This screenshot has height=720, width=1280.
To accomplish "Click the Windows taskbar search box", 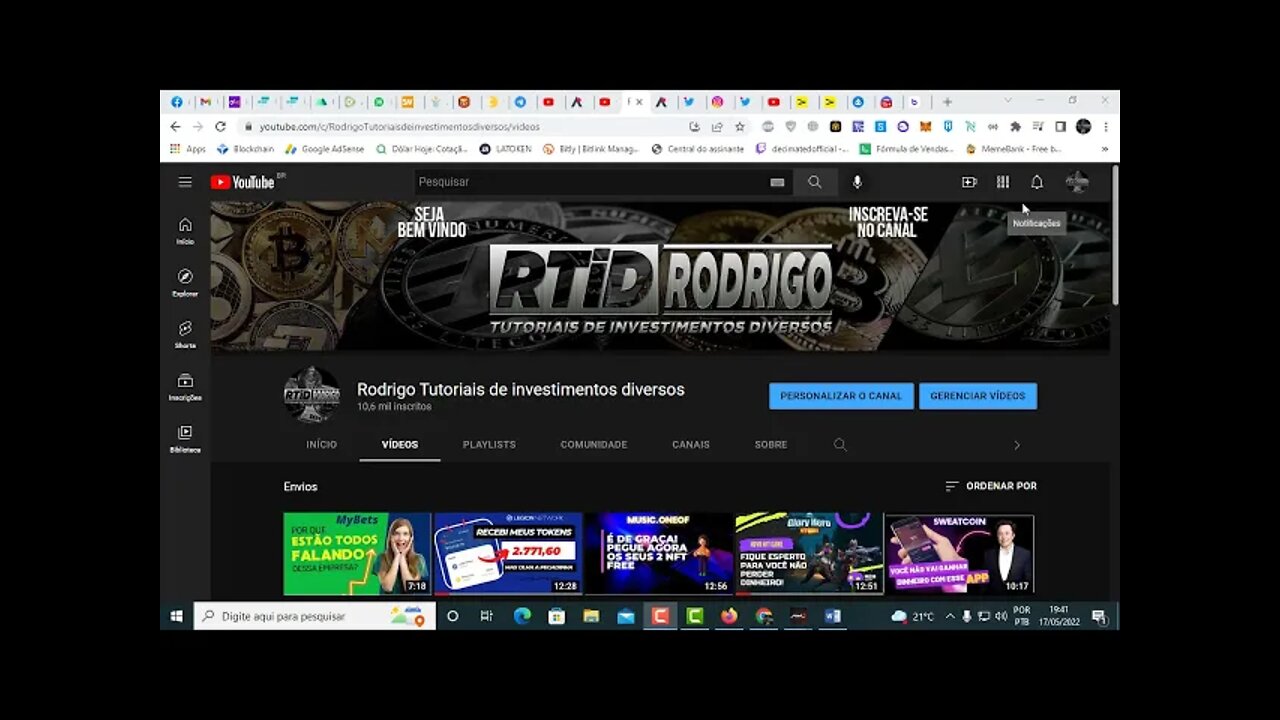I will pos(315,616).
